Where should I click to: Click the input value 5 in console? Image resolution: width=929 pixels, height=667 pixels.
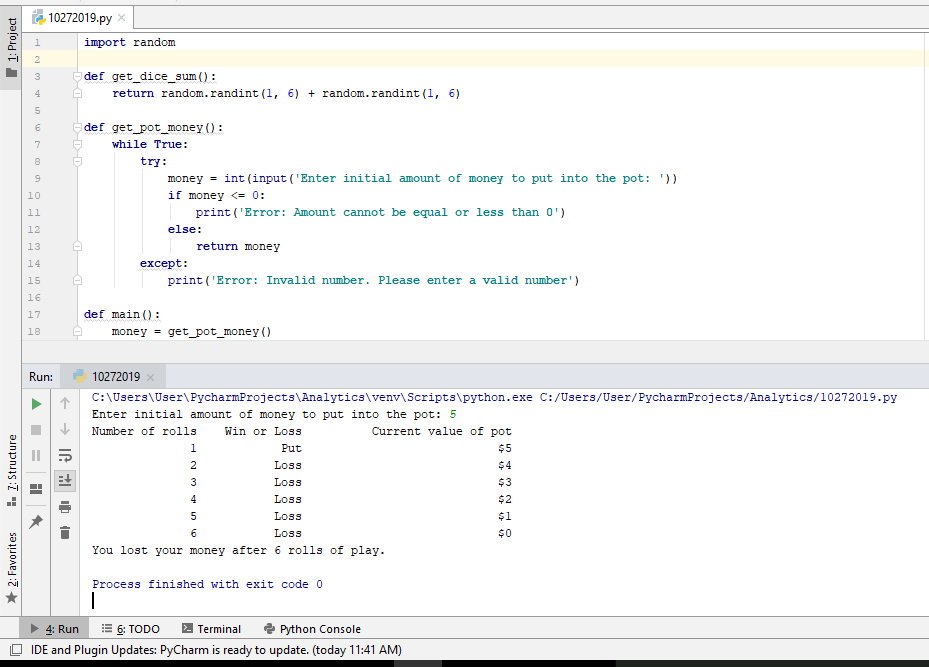[453, 415]
